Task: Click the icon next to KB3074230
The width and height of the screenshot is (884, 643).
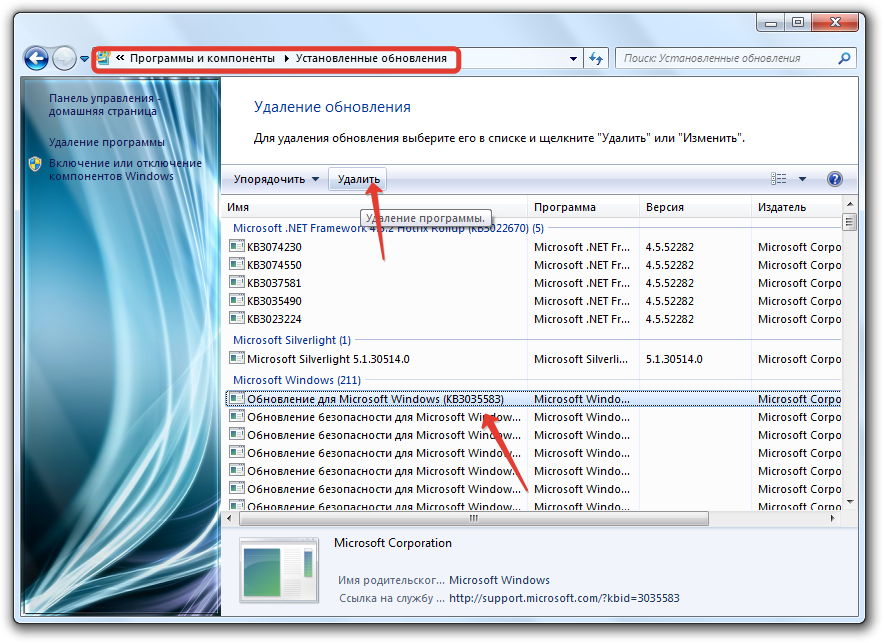Action: click(237, 246)
